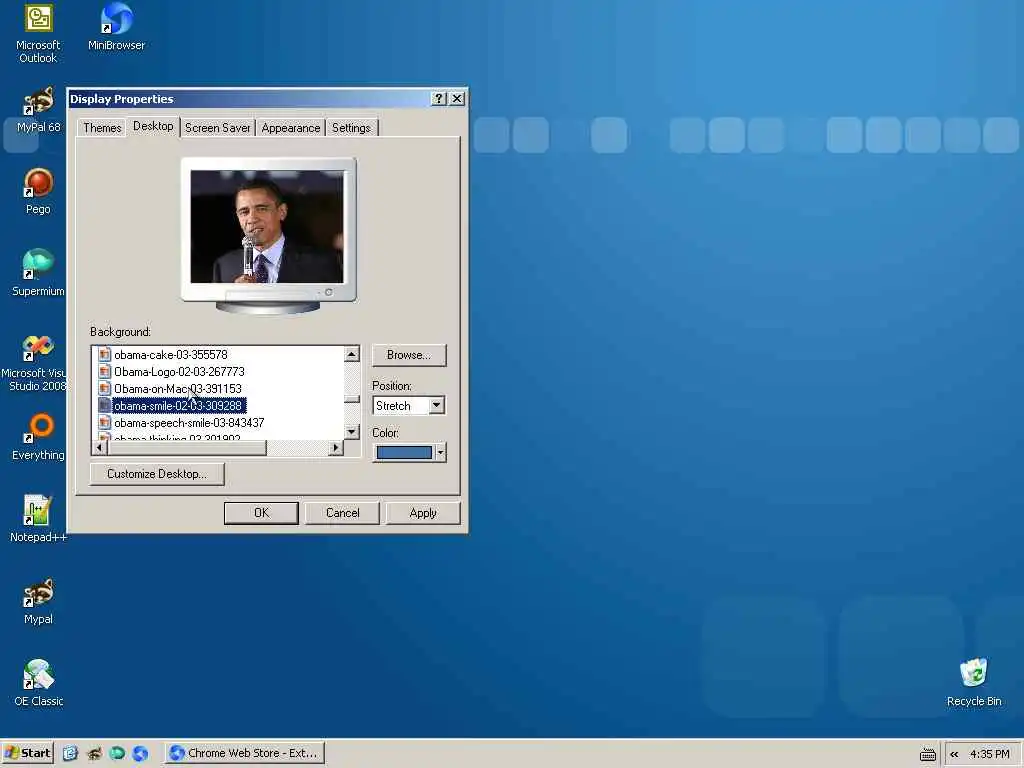The image size is (1024, 768).
Task: Click Apply in Display Properties
Action: click(423, 513)
